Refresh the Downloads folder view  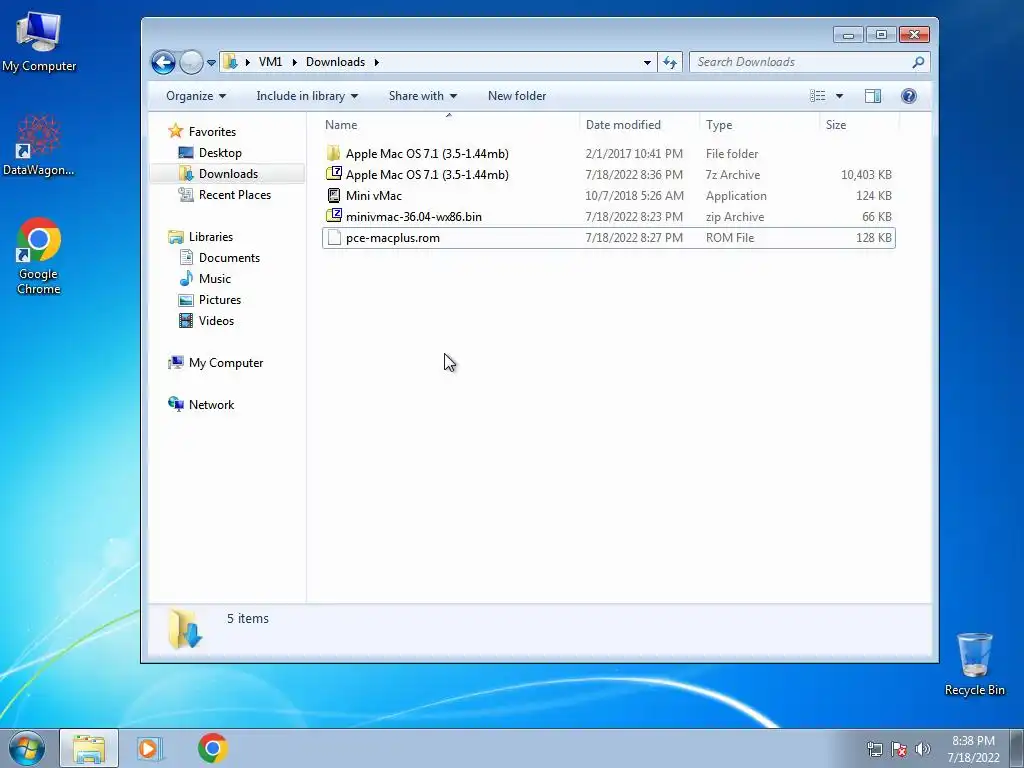tap(670, 62)
